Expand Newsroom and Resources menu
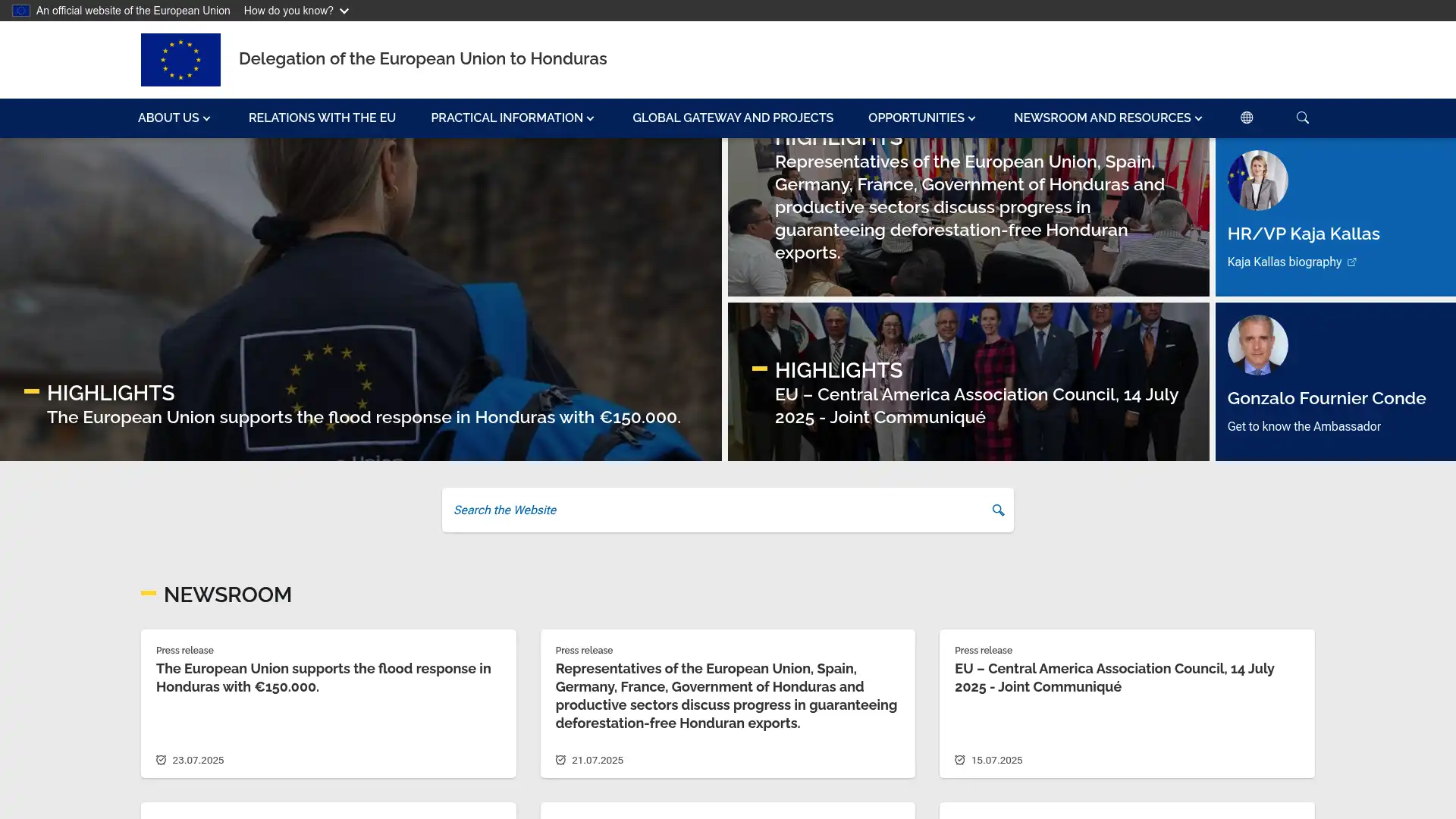The width and height of the screenshot is (1456, 819). point(1107,118)
